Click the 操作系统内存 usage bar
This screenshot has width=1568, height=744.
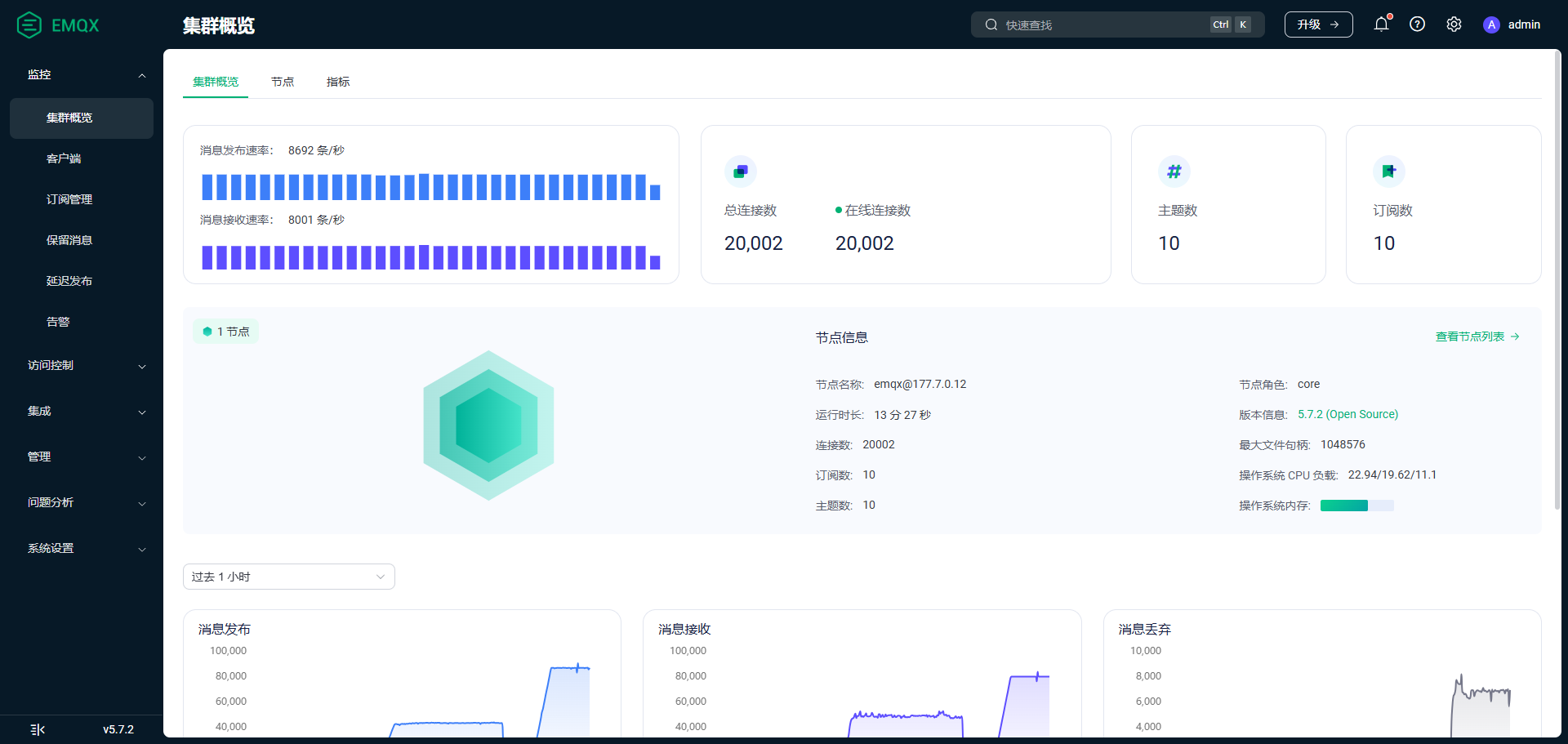coord(1357,506)
